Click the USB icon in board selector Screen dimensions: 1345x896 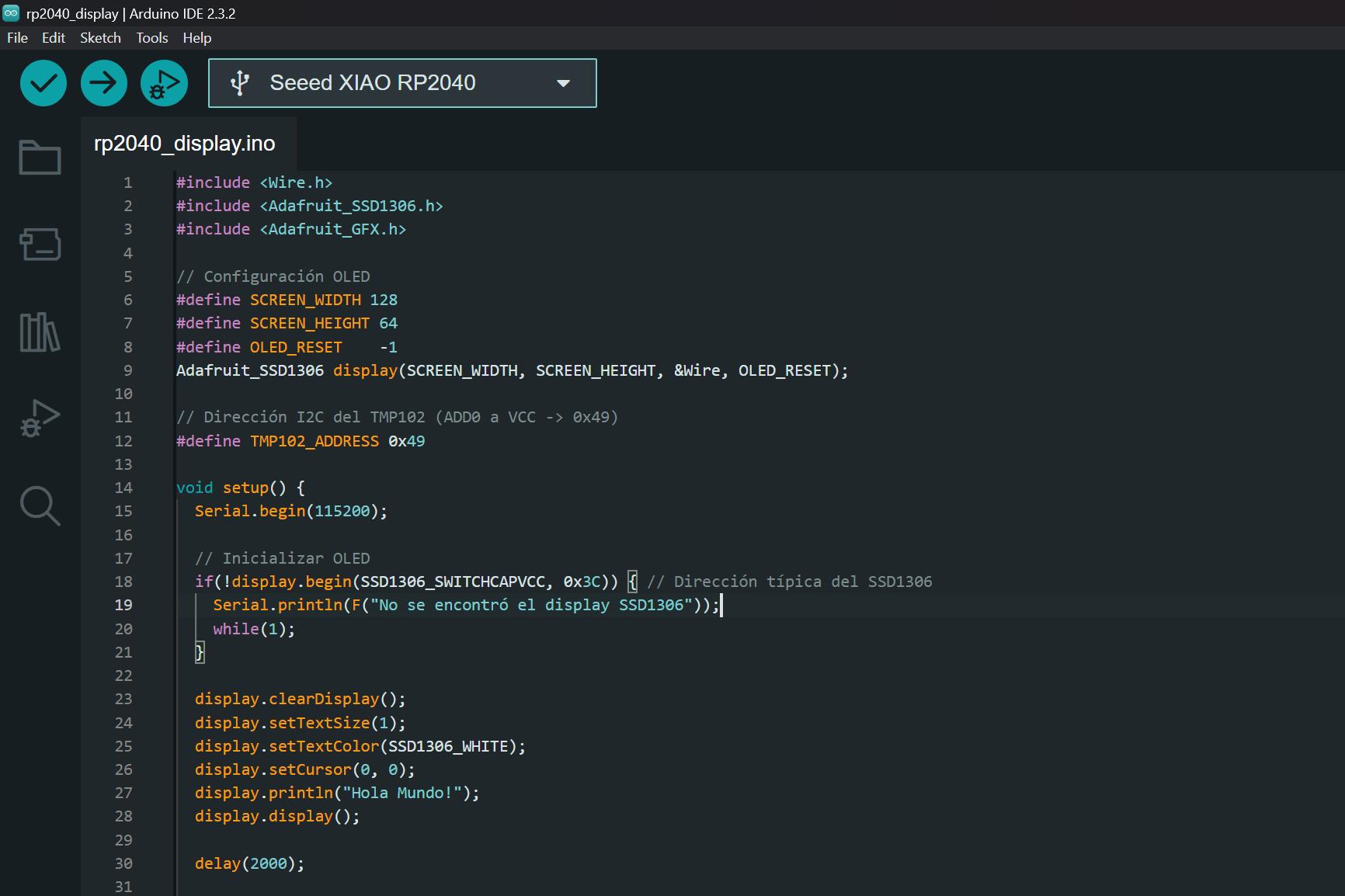click(x=240, y=83)
